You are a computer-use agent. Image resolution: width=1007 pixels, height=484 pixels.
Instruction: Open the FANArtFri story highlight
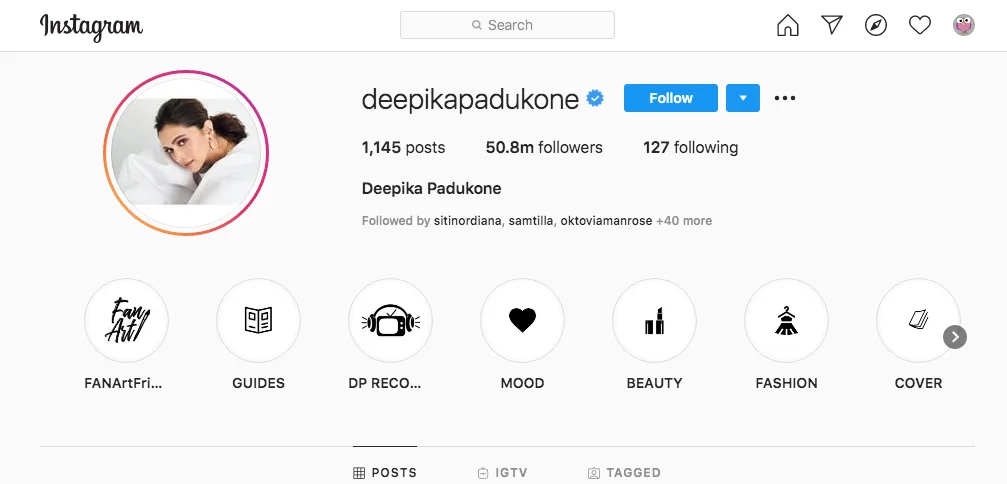point(126,321)
